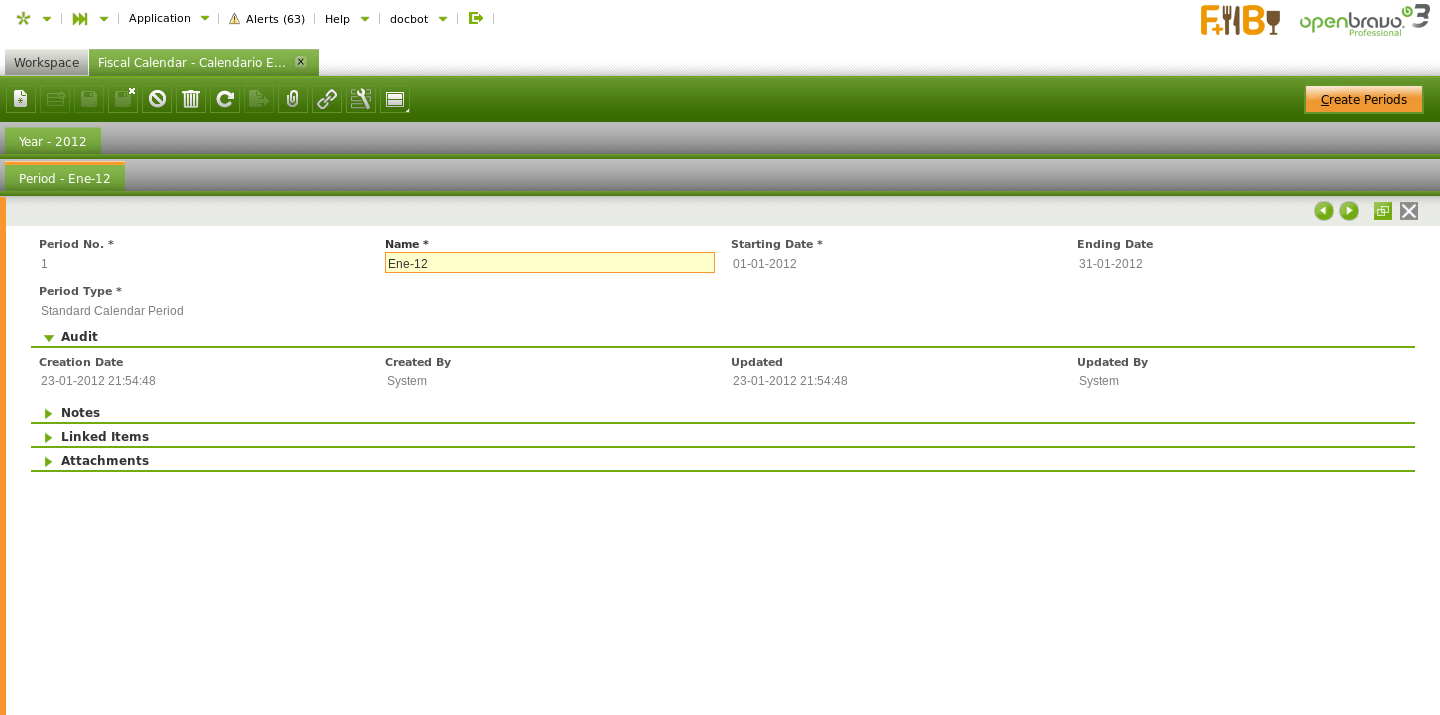Click the log out icon in top bar
The image size is (1440, 715).
coord(476,18)
